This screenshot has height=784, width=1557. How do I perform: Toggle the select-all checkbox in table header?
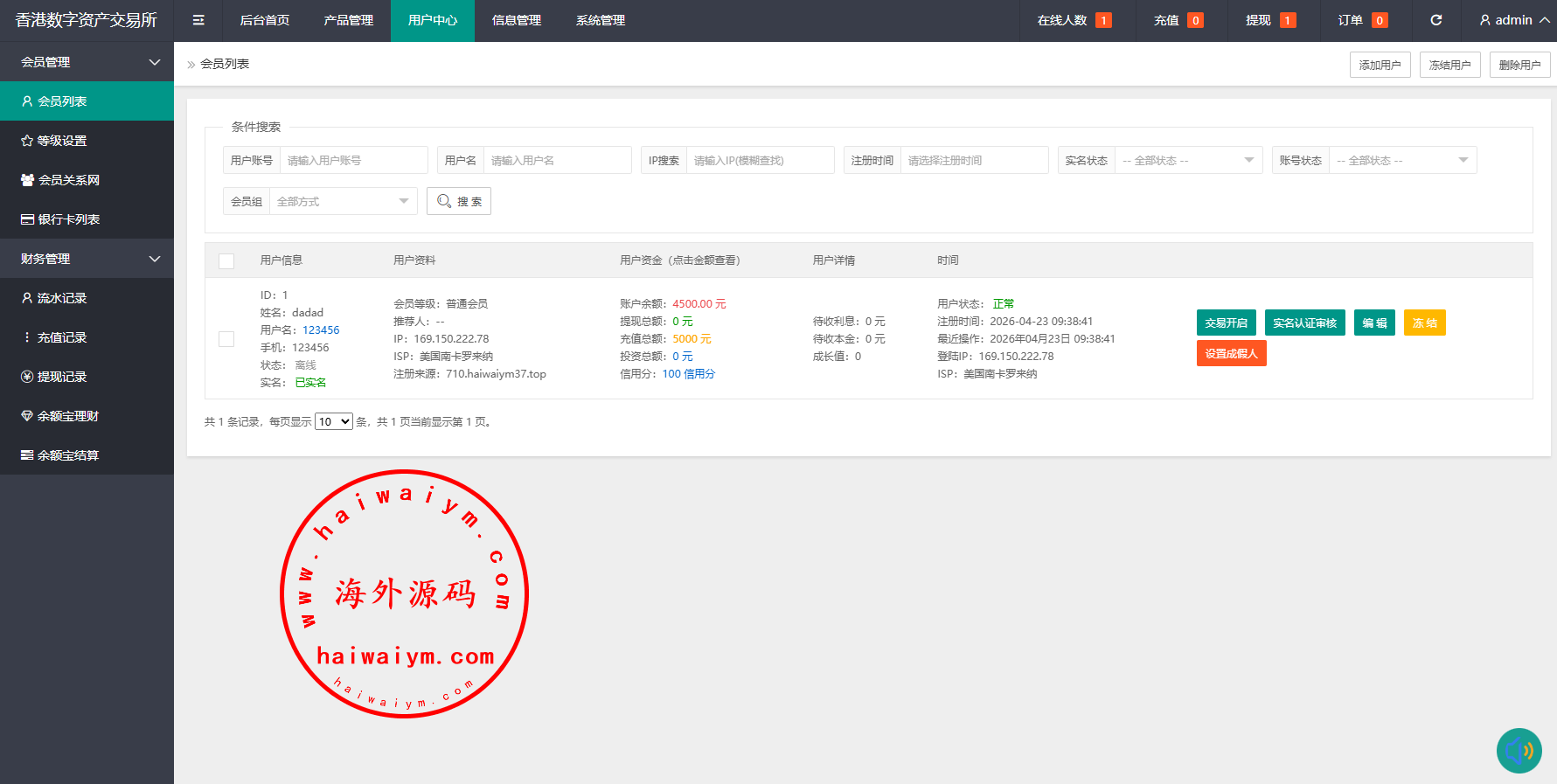click(226, 260)
